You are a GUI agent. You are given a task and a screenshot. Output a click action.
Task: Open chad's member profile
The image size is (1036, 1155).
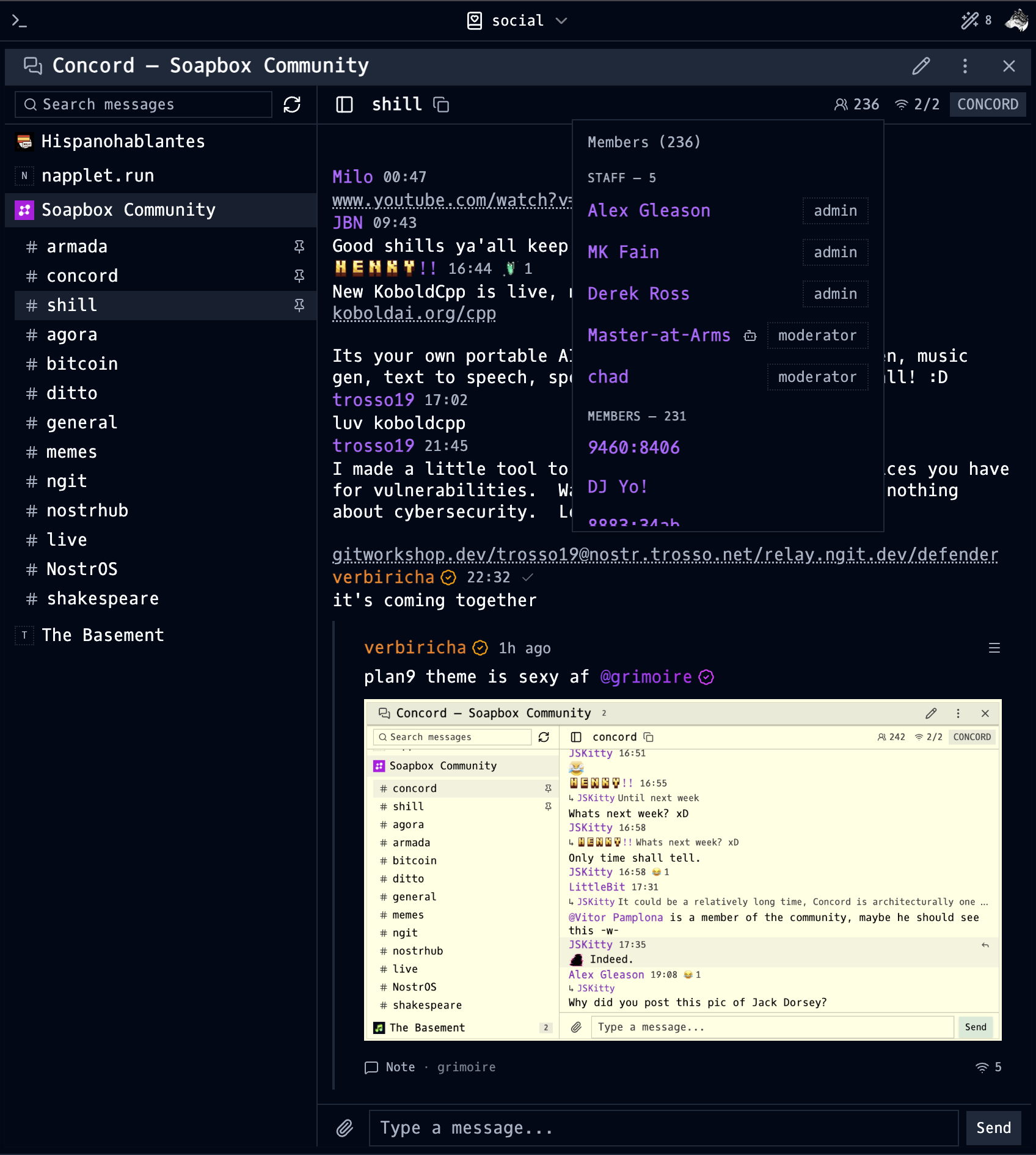pos(608,377)
